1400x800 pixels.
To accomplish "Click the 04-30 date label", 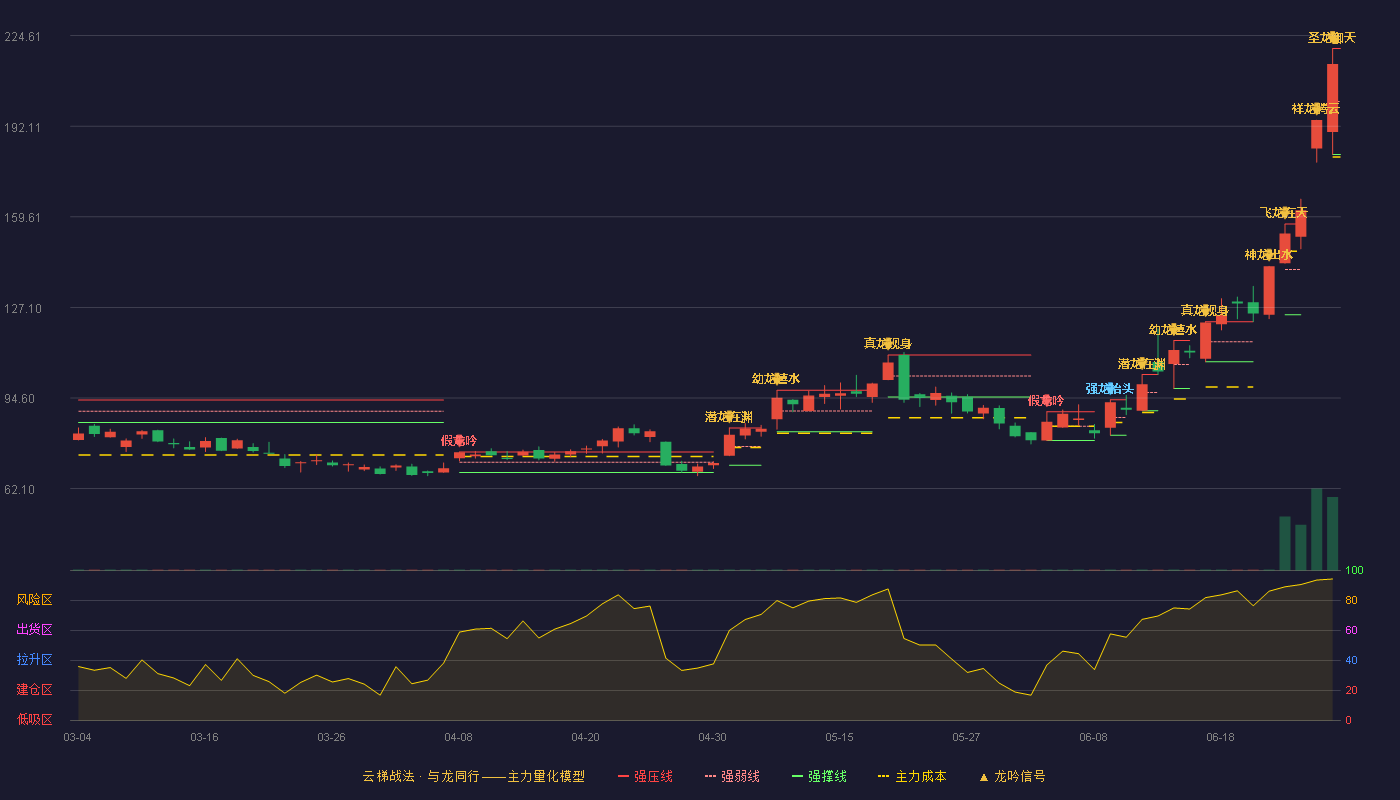I will 712,737.
